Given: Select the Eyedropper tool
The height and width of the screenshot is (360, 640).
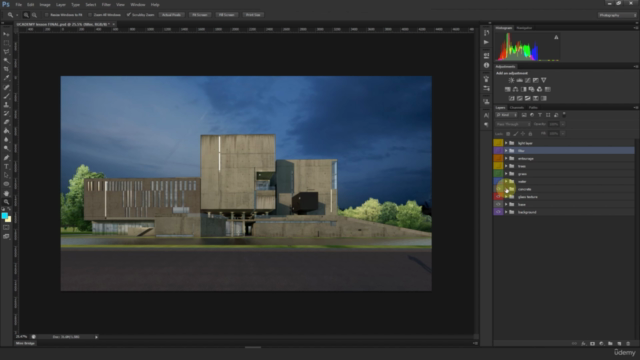Looking at the screenshot, I should coord(6,78).
